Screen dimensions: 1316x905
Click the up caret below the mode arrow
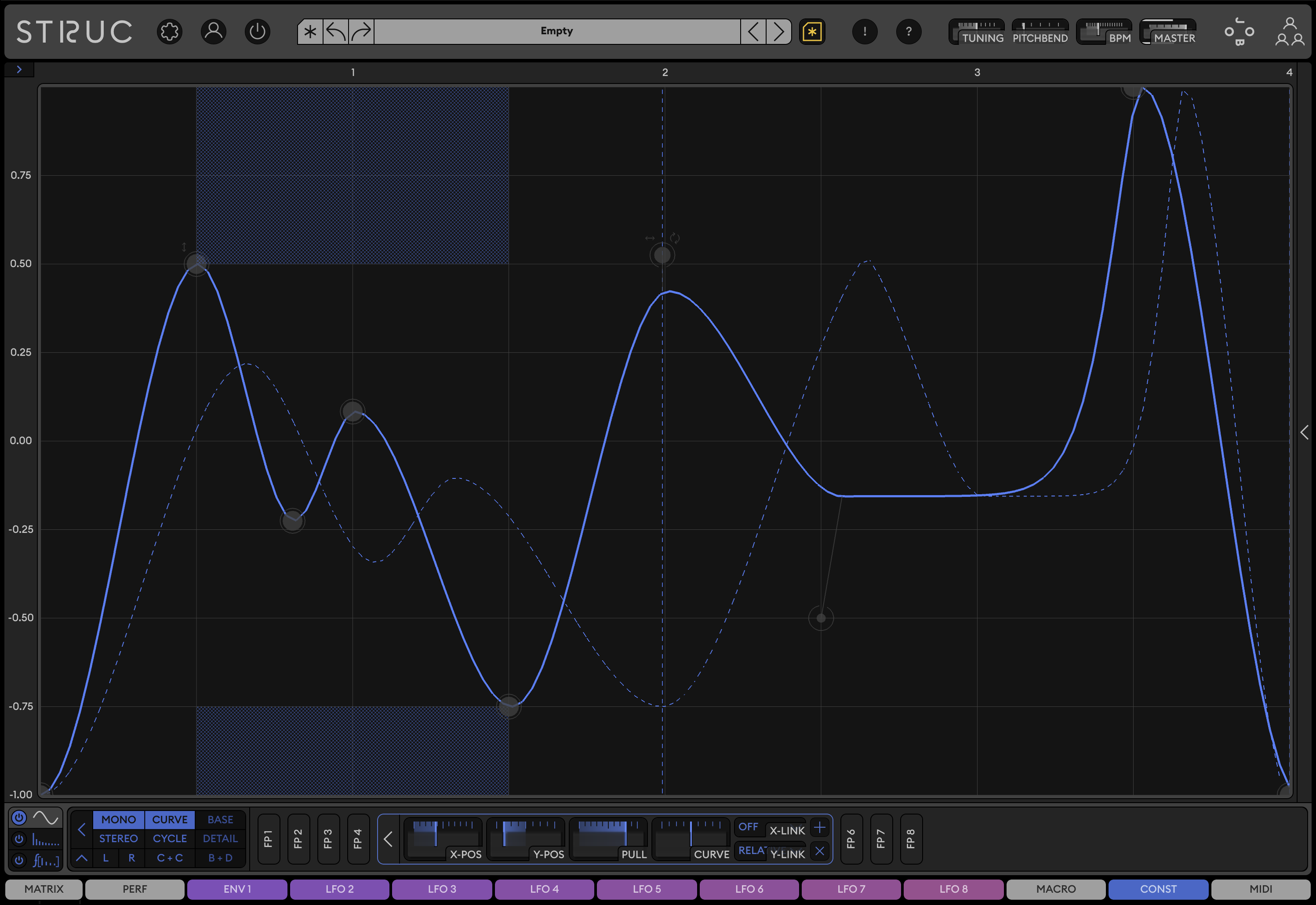point(82,858)
